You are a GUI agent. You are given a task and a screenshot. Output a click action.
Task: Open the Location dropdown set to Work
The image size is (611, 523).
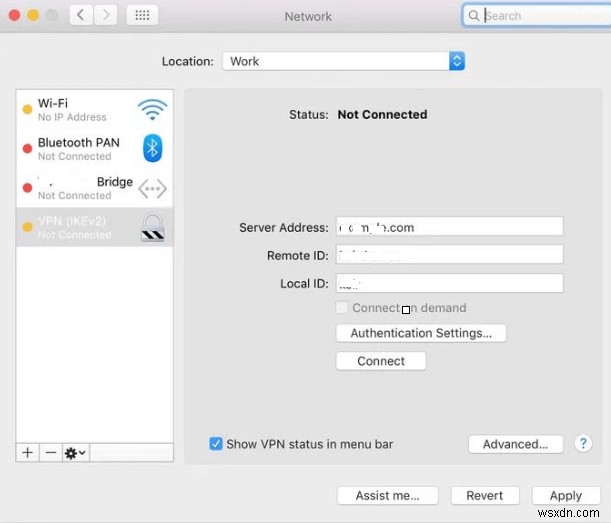343,61
